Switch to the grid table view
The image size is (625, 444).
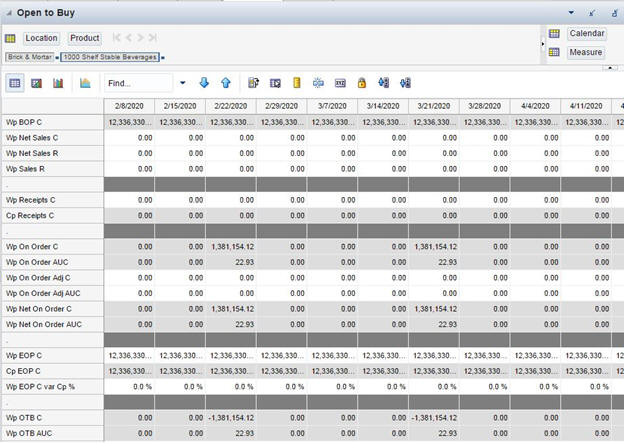coord(15,83)
